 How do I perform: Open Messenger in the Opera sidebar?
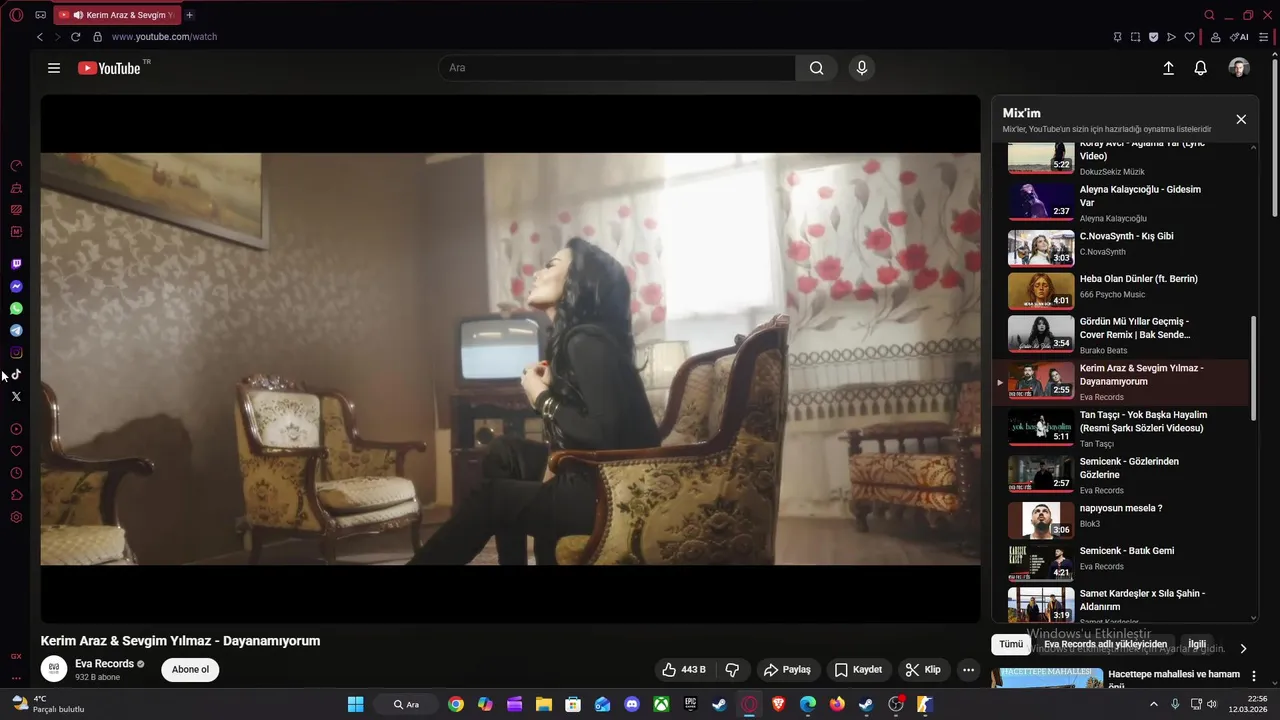[x=16, y=287]
